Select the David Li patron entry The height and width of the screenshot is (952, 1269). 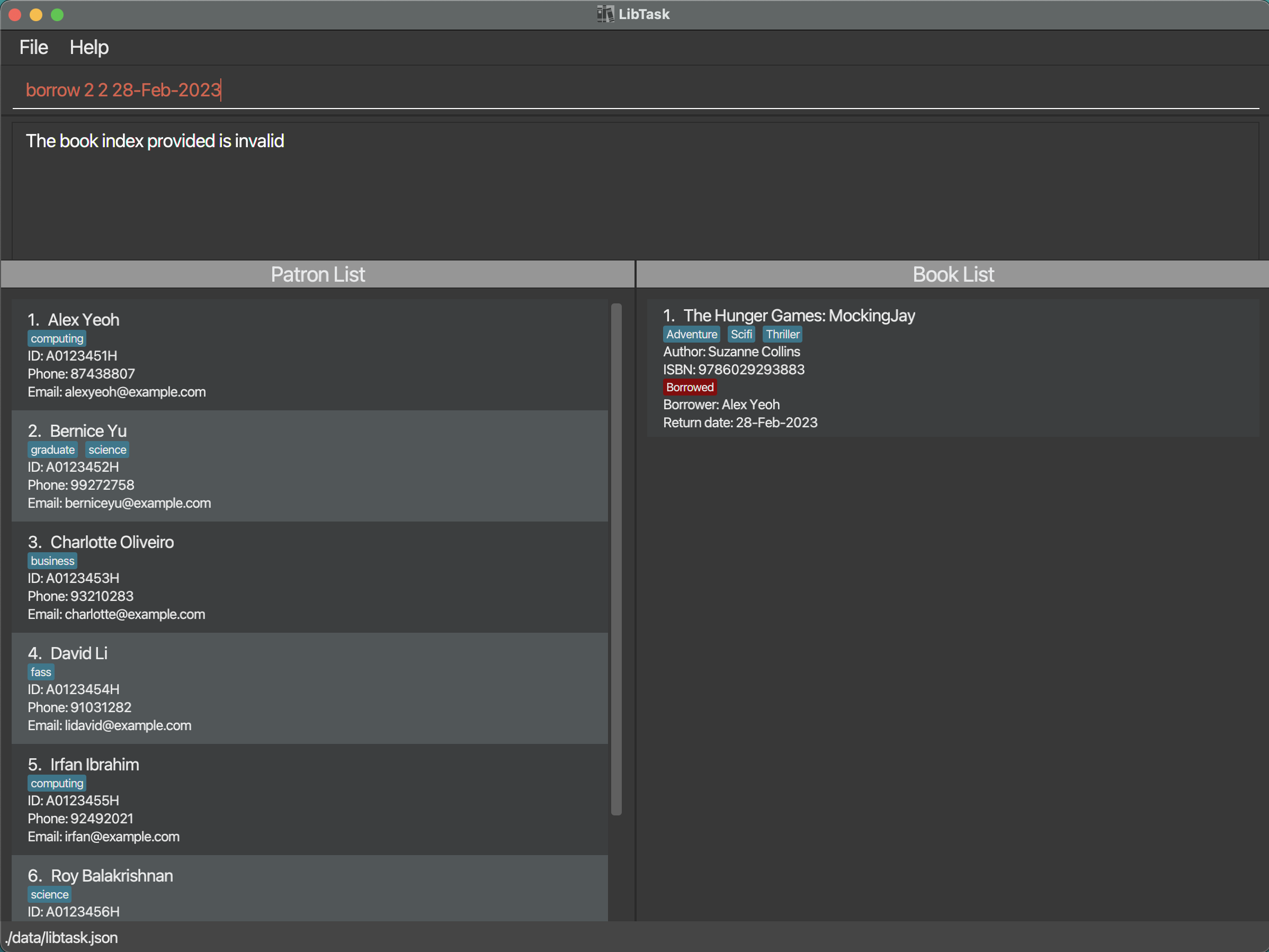pyautogui.click(x=310, y=688)
